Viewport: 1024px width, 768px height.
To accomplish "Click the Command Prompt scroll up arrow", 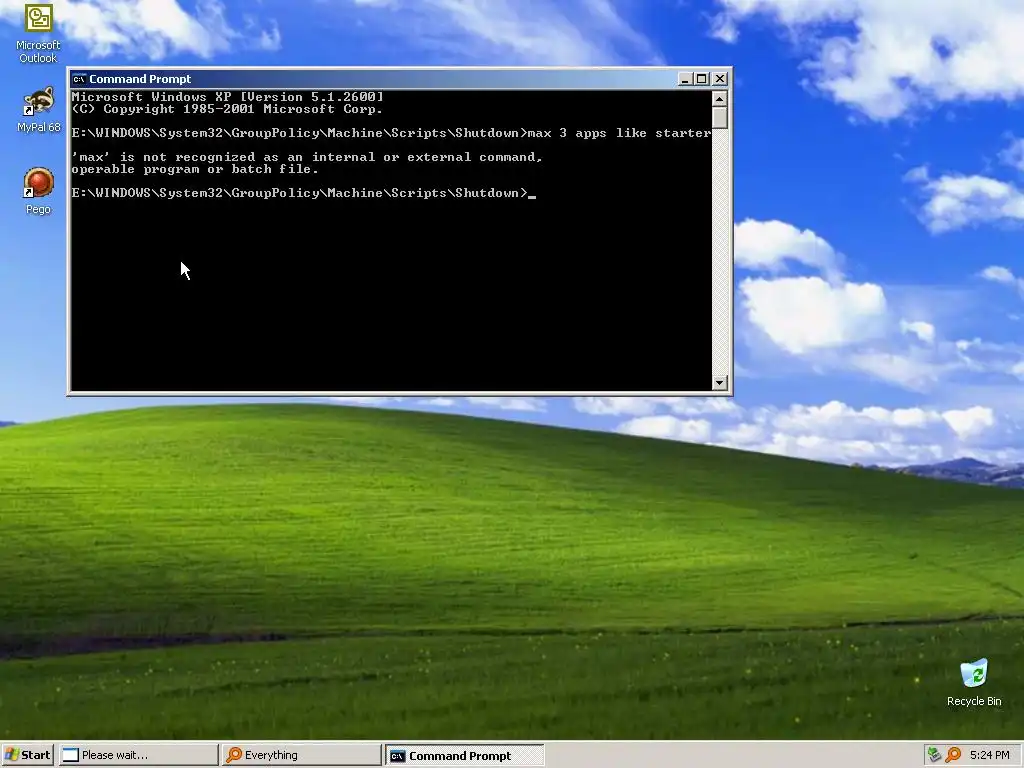I will 720,99.
